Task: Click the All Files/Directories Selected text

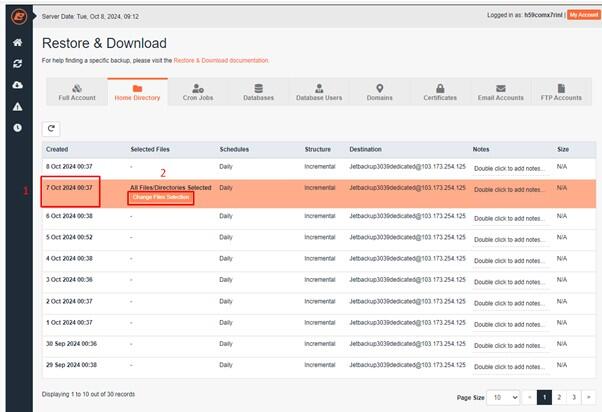Action: click(x=170, y=187)
